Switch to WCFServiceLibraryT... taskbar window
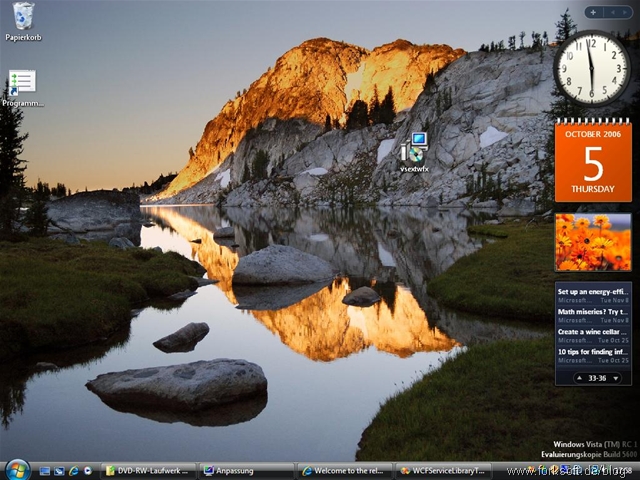Viewport: 640px width, 480px height. [x=443, y=471]
